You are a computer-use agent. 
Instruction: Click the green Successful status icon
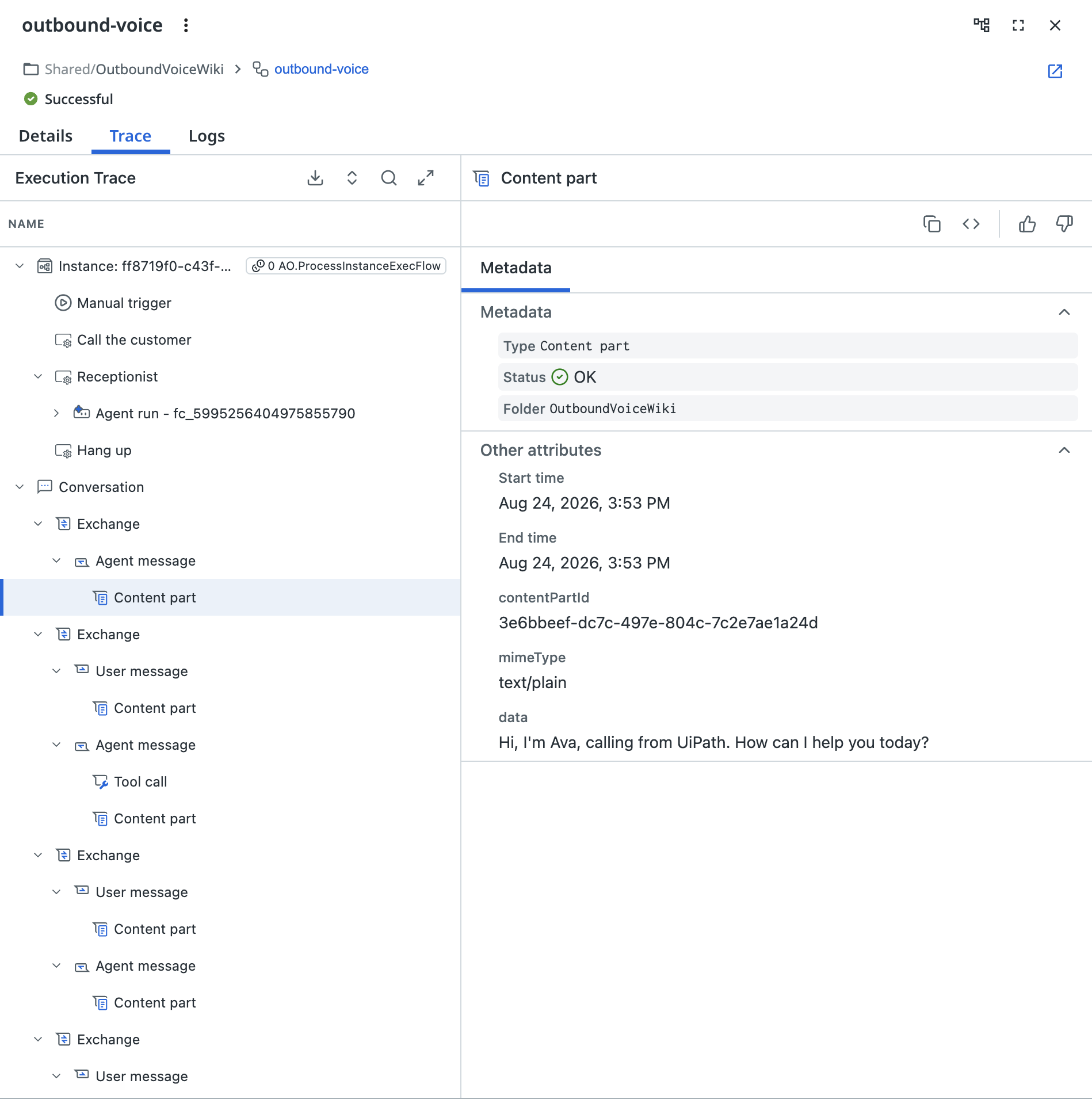31,99
